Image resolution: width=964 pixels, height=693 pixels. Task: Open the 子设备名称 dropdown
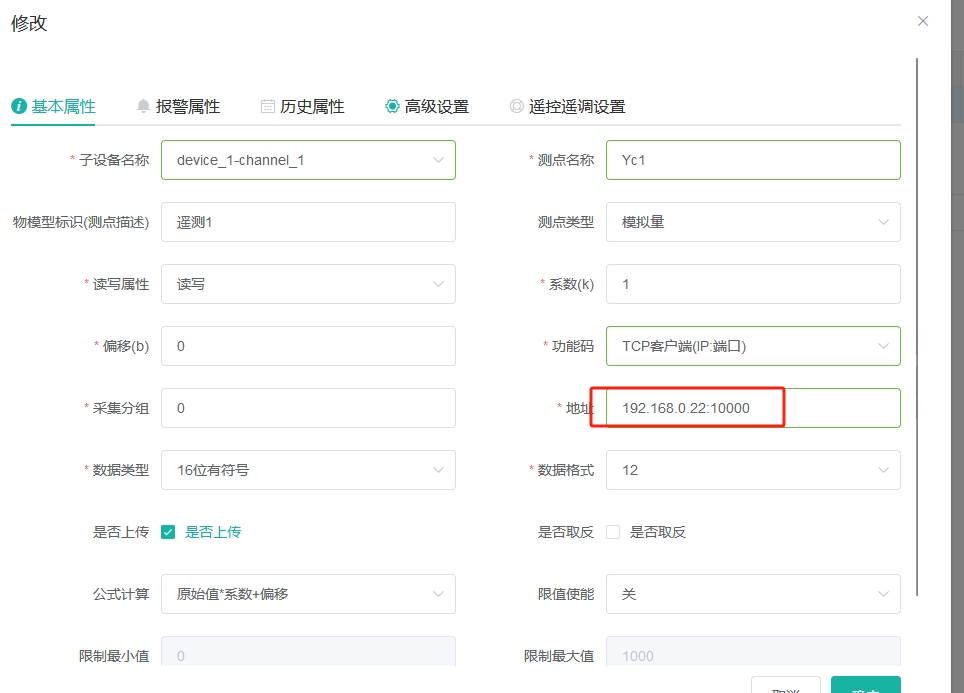pos(308,160)
